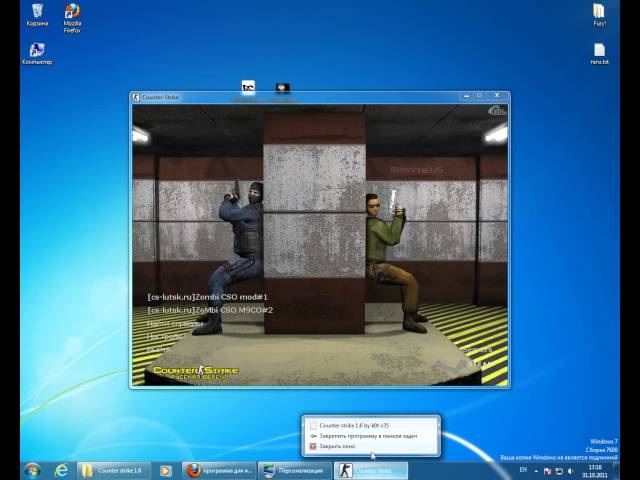Viewport: 640px width, 480px height.
Task: Open the Recycle Bin (Корзина) desktop icon
Action: point(37,15)
